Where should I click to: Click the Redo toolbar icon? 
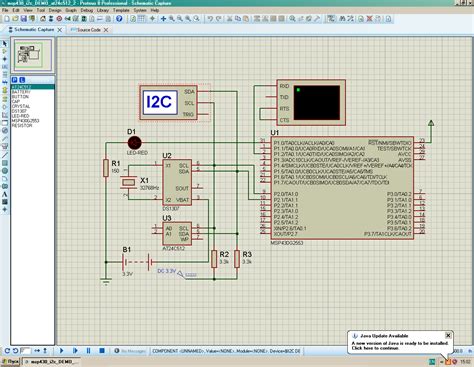point(218,19)
